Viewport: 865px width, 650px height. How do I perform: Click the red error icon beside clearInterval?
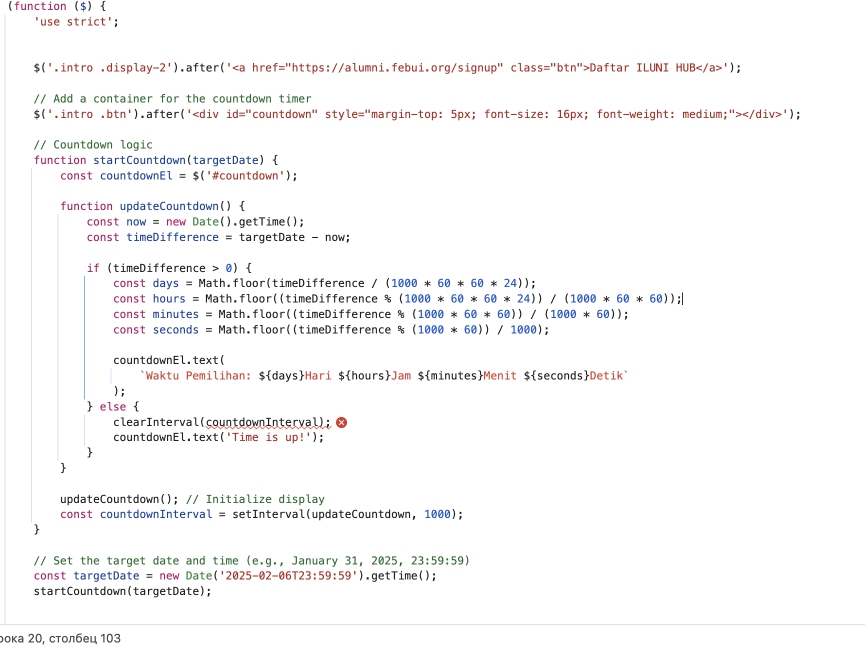point(342,423)
